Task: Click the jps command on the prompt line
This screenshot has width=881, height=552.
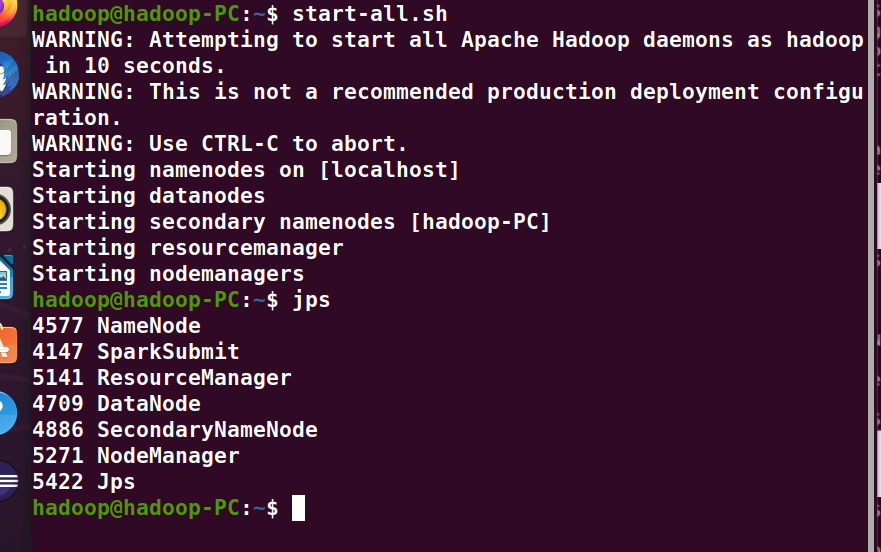Action: tap(310, 300)
